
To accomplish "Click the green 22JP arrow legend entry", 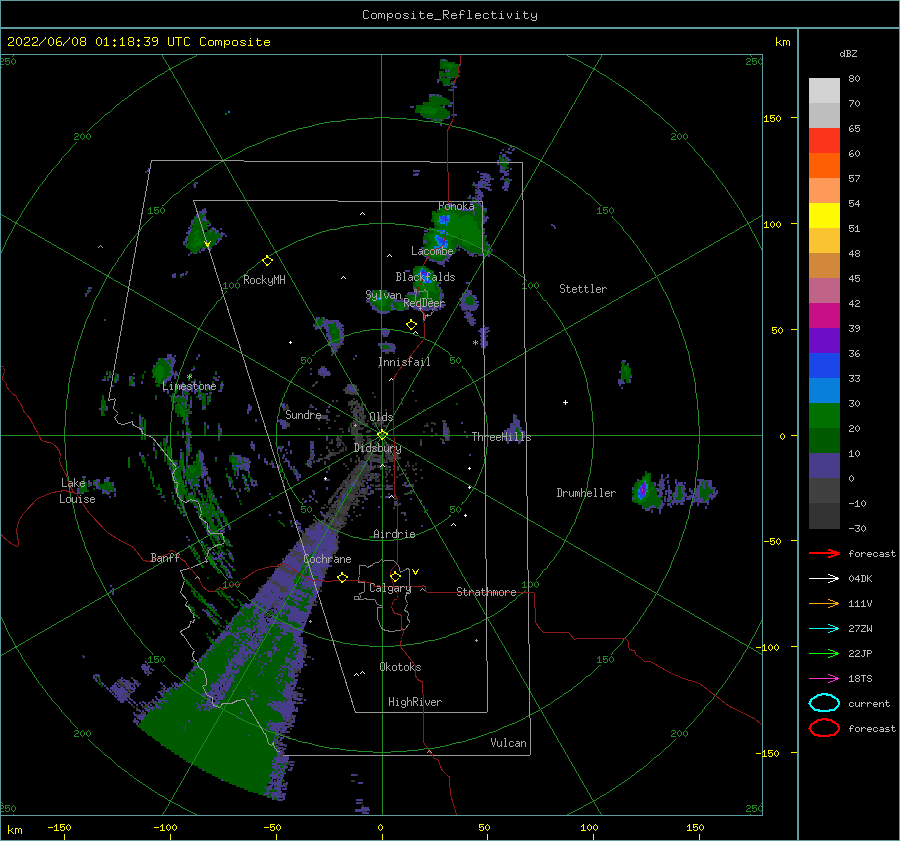I will [x=824, y=654].
